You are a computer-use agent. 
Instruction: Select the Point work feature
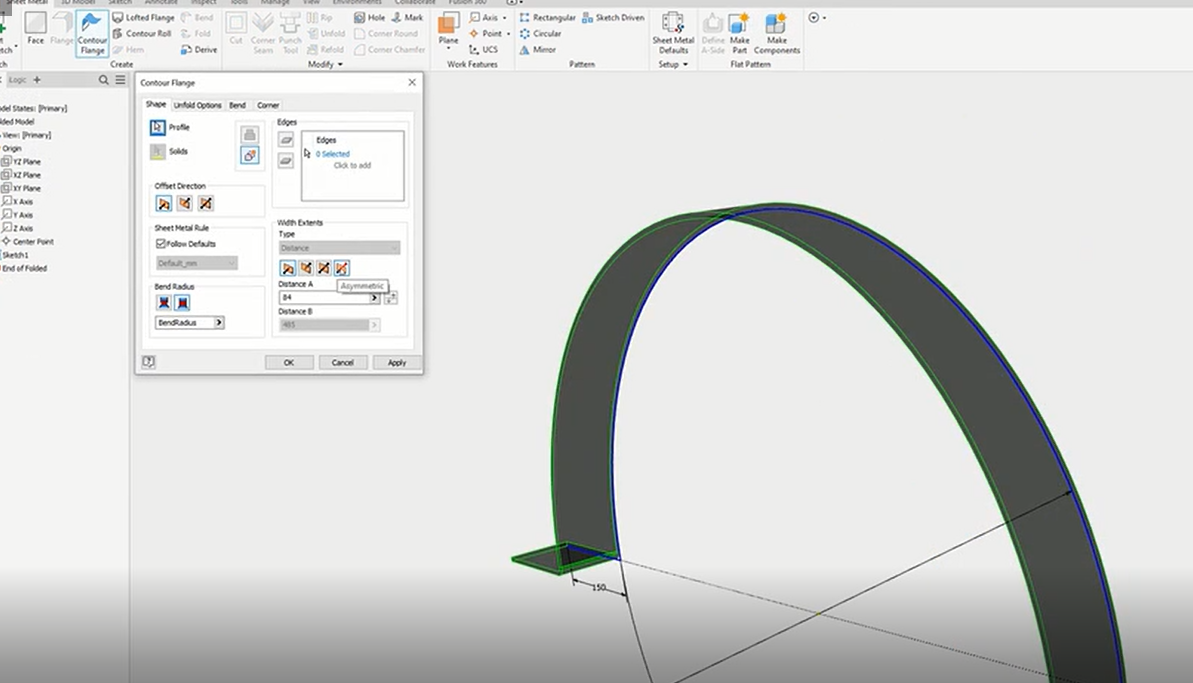click(485, 33)
